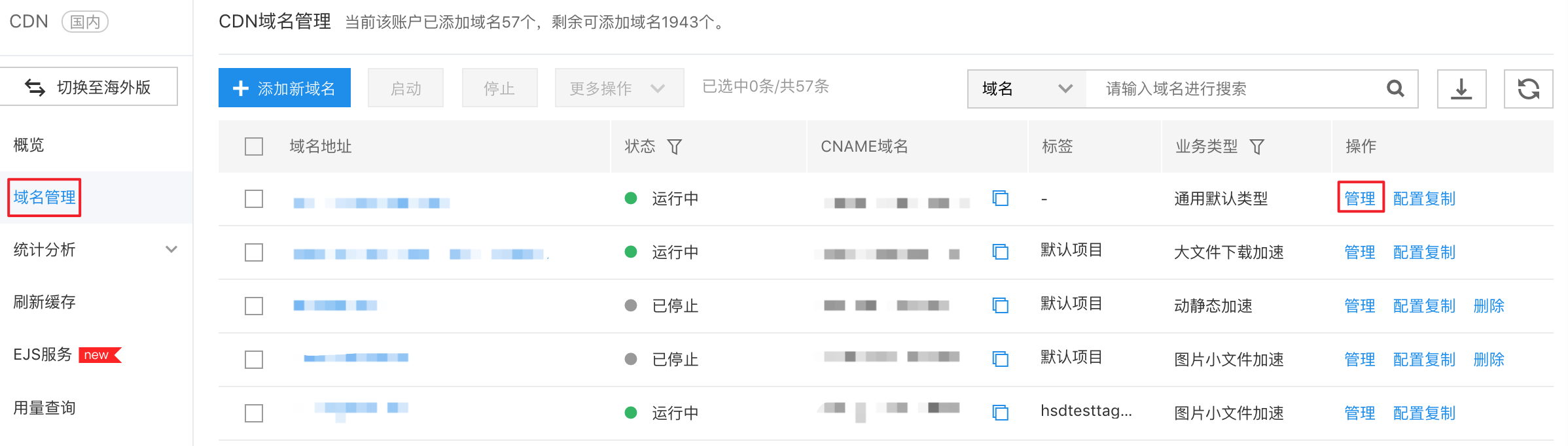Open the 更多操作 dropdown
The image size is (1568, 446).
[619, 88]
